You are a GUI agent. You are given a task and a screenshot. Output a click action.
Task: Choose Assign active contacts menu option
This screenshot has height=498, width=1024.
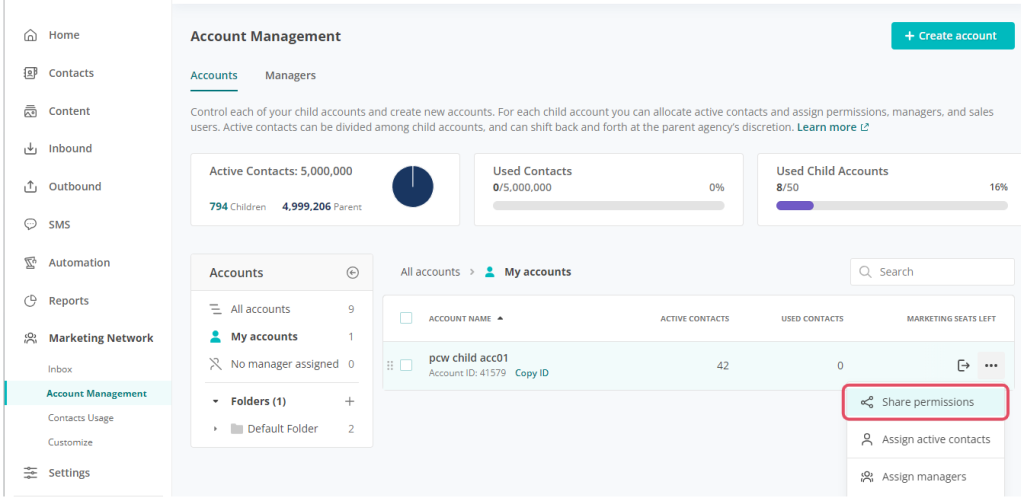point(935,439)
